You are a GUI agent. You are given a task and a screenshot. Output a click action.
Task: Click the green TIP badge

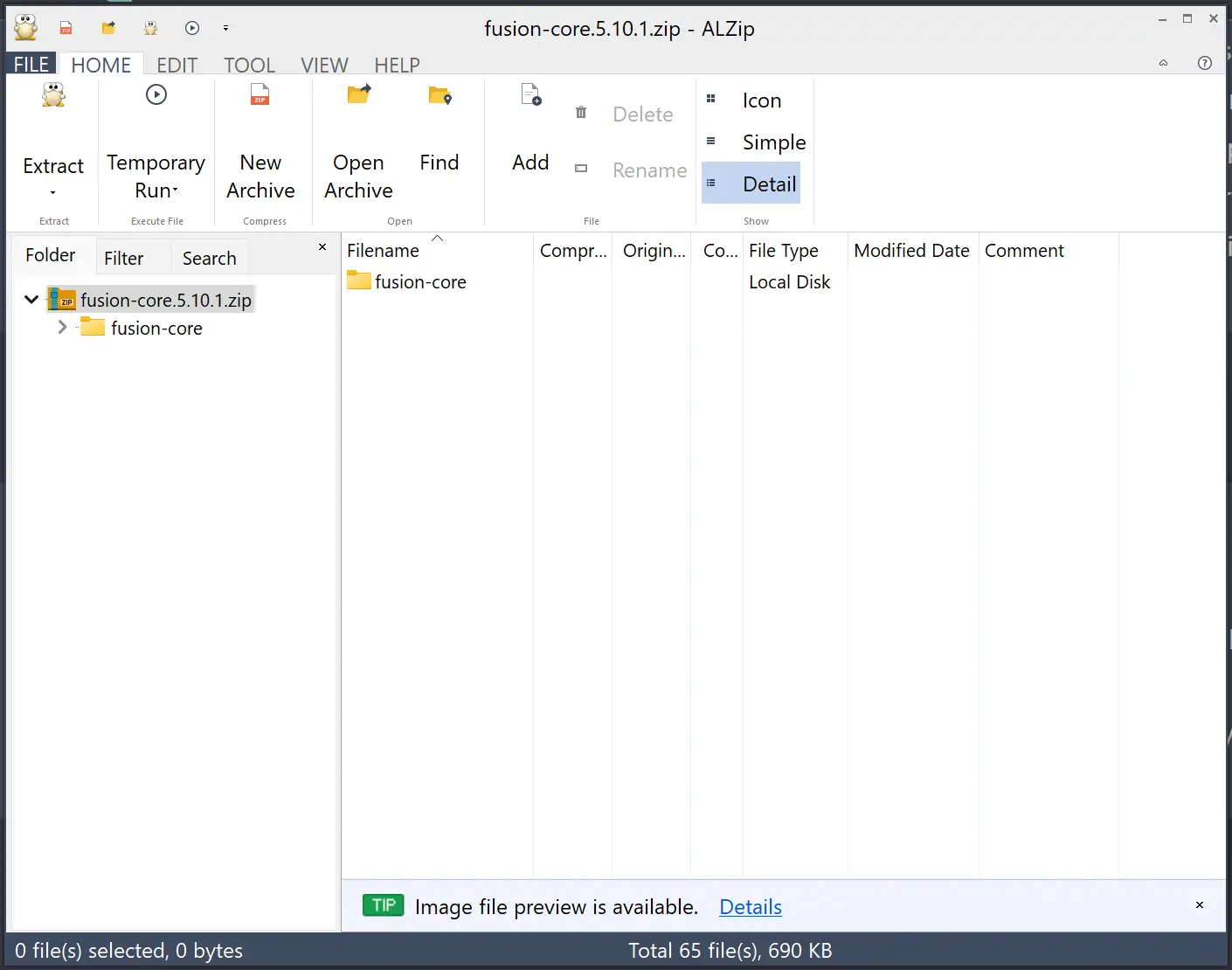point(384,905)
